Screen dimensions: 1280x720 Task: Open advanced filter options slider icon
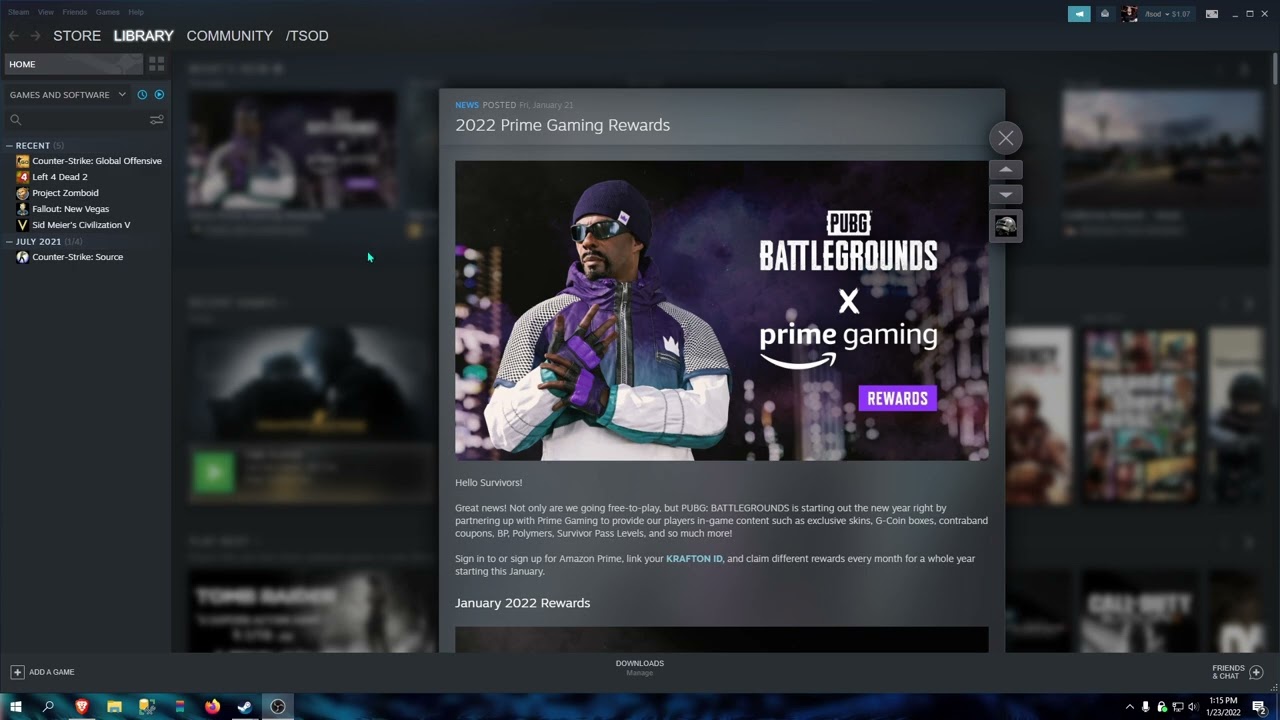click(157, 120)
